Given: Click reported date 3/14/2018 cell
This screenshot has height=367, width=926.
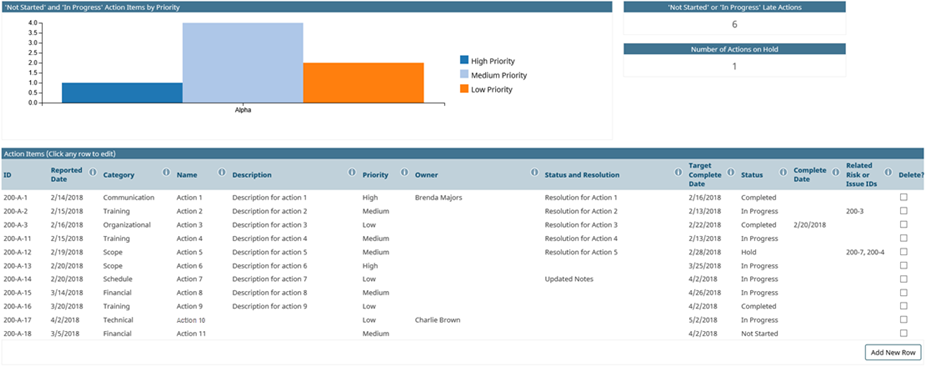Looking at the screenshot, I should (67, 293).
